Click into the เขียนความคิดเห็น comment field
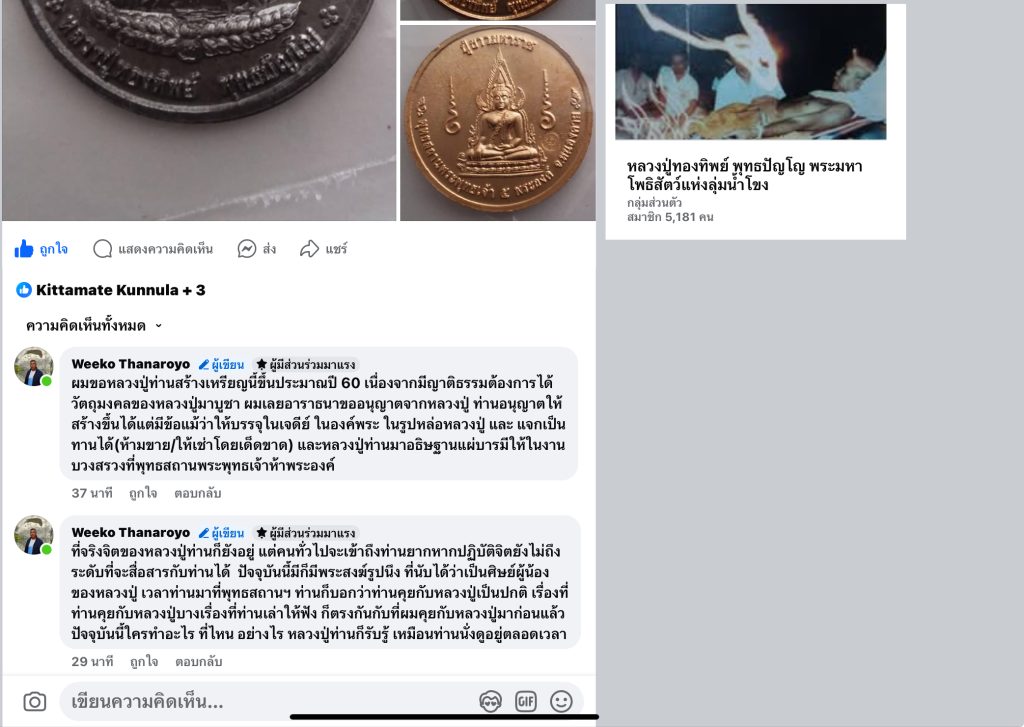Image resolution: width=1024 pixels, height=727 pixels. tap(268, 702)
